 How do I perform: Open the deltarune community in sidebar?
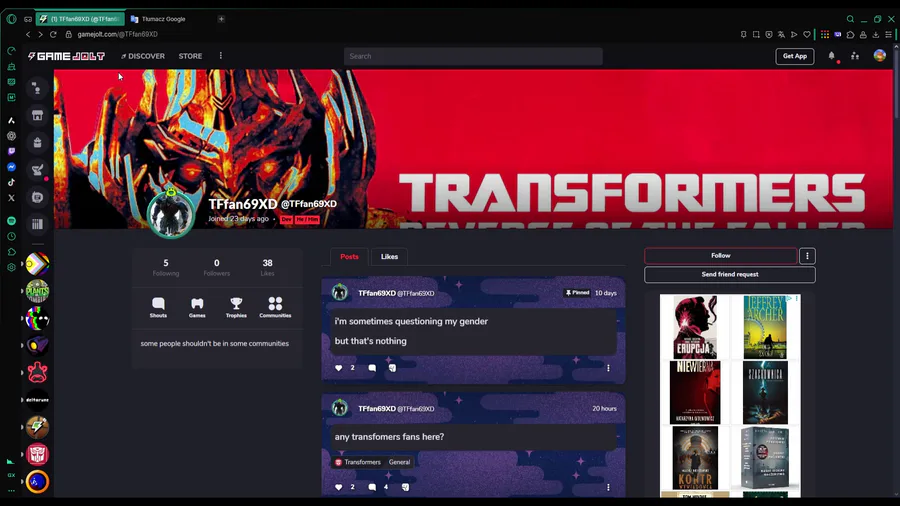(37, 400)
